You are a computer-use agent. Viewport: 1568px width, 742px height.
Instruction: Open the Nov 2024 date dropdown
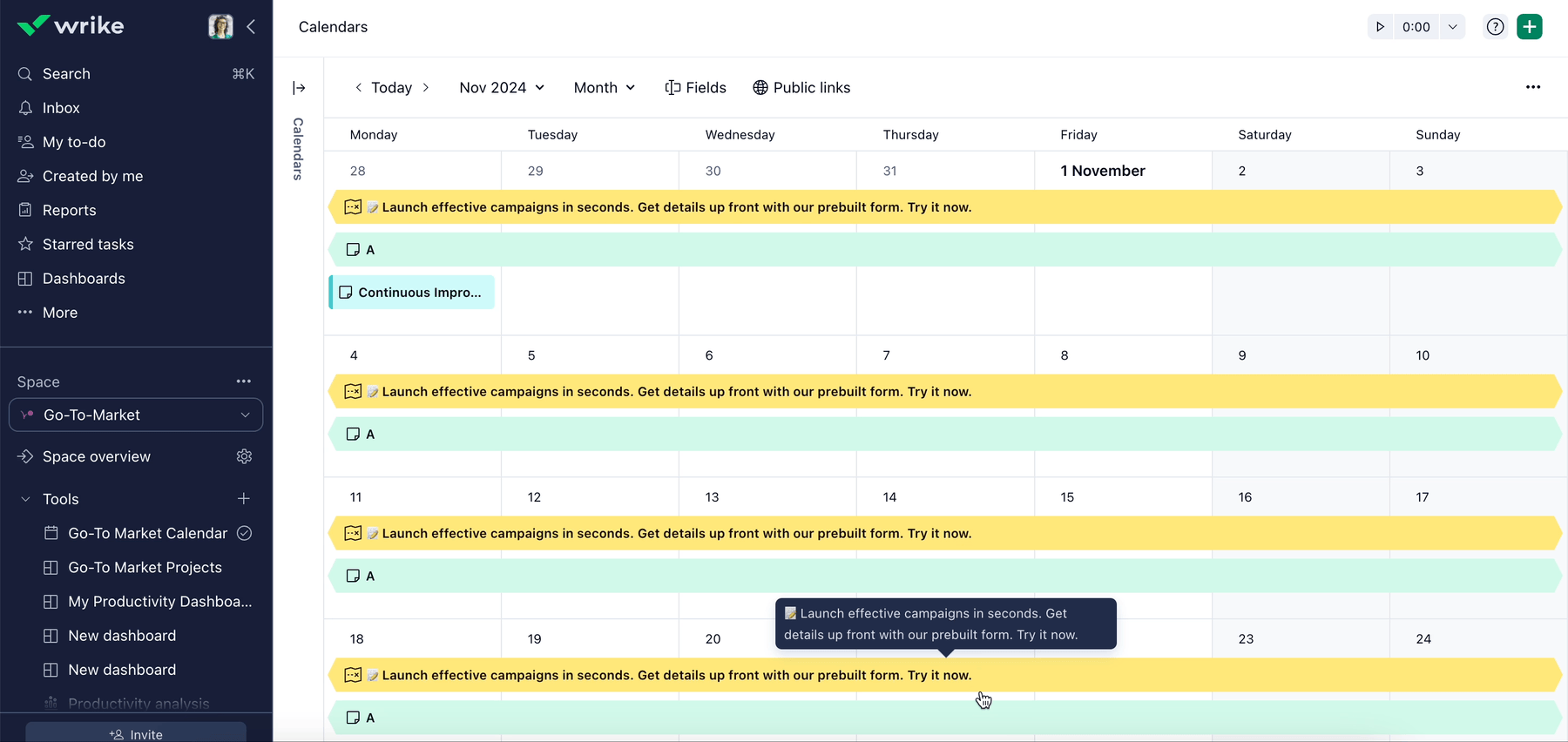point(502,88)
